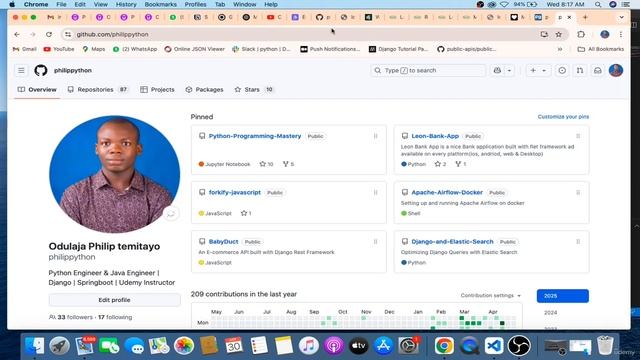Select the 2025 contribution year button
This screenshot has height=360, width=640.
pos(562,296)
